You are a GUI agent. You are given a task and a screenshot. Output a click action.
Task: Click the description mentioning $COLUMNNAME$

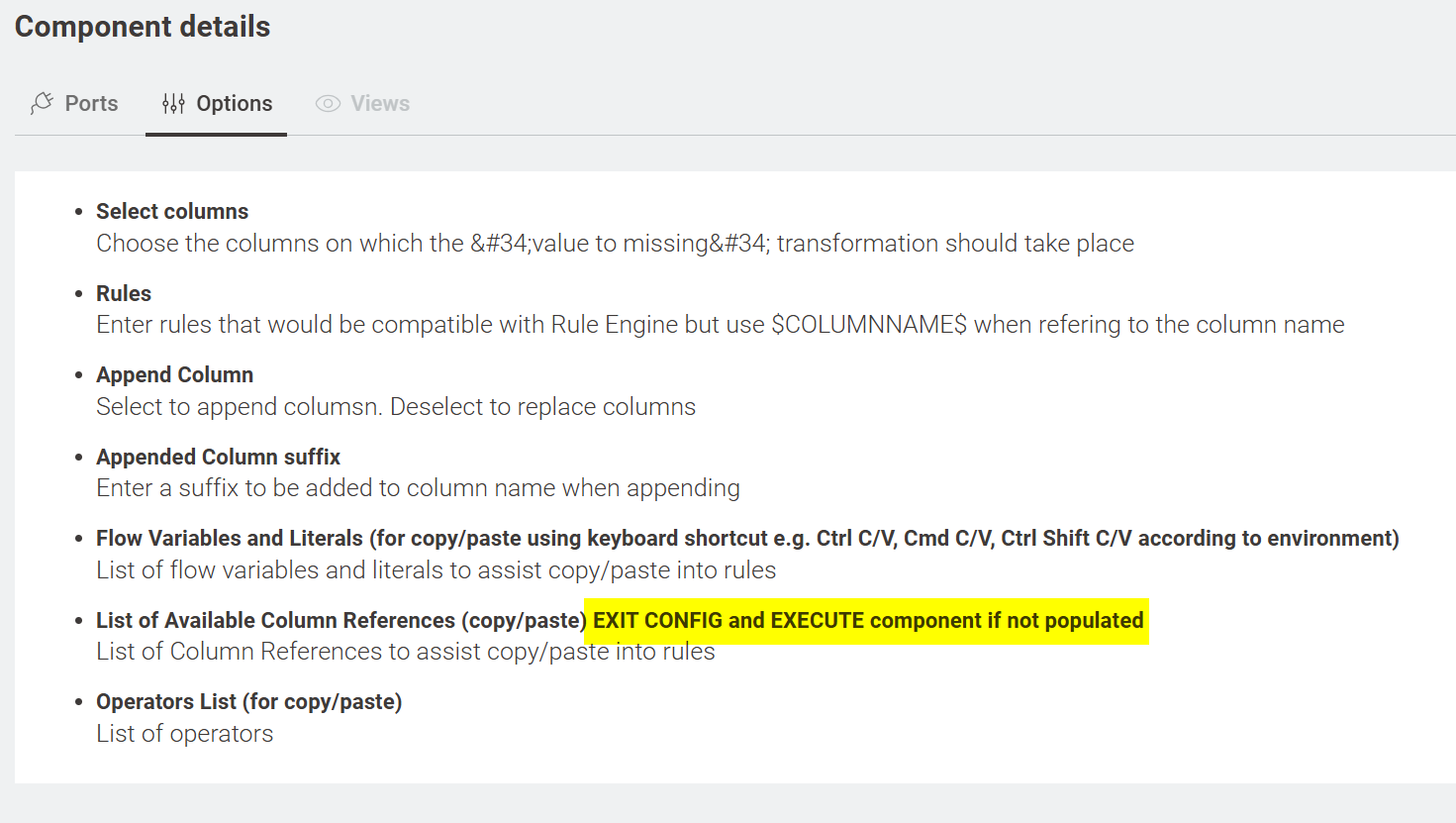pos(720,325)
